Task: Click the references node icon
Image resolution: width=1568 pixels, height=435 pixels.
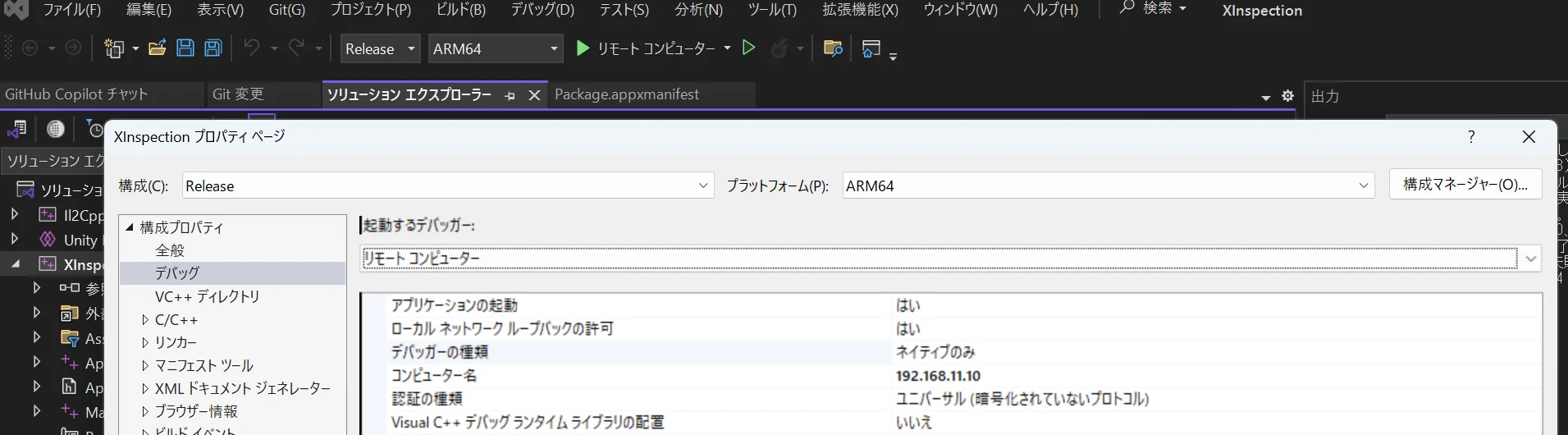Action: 70,288
